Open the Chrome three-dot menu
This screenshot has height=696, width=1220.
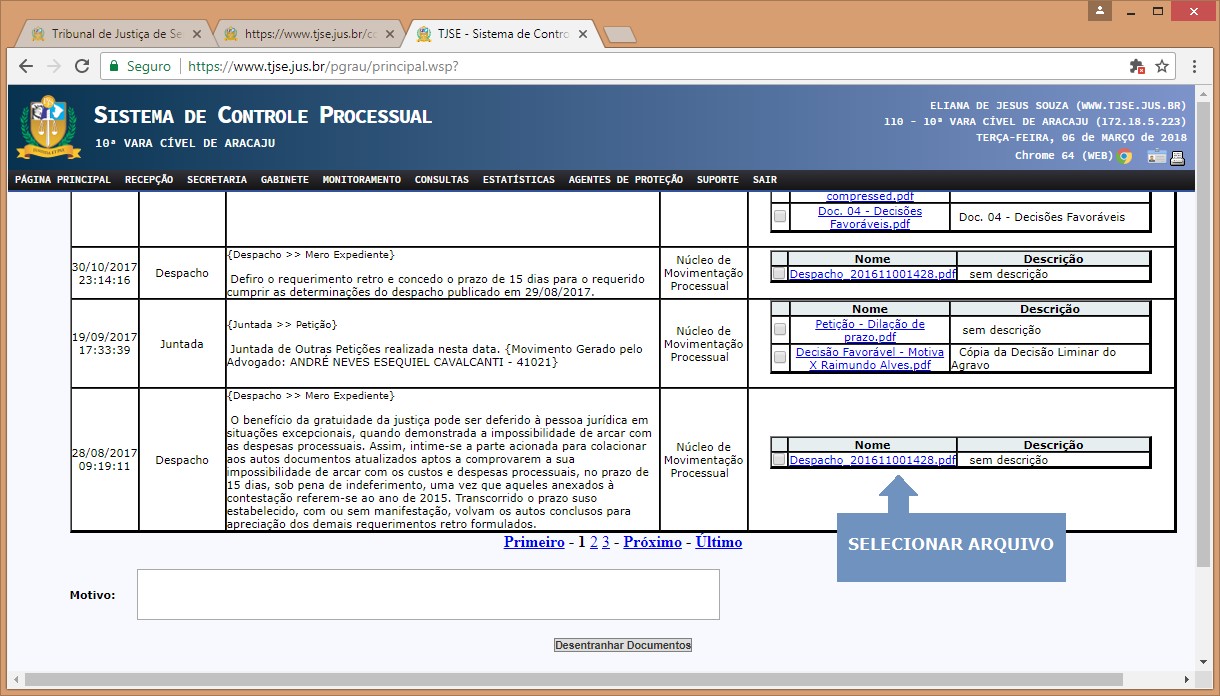click(x=1194, y=66)
